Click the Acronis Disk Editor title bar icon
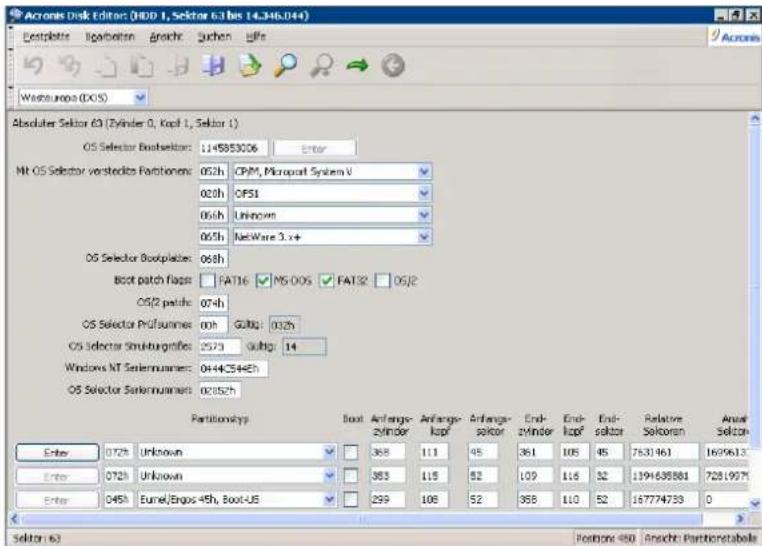 click(16, 15)
